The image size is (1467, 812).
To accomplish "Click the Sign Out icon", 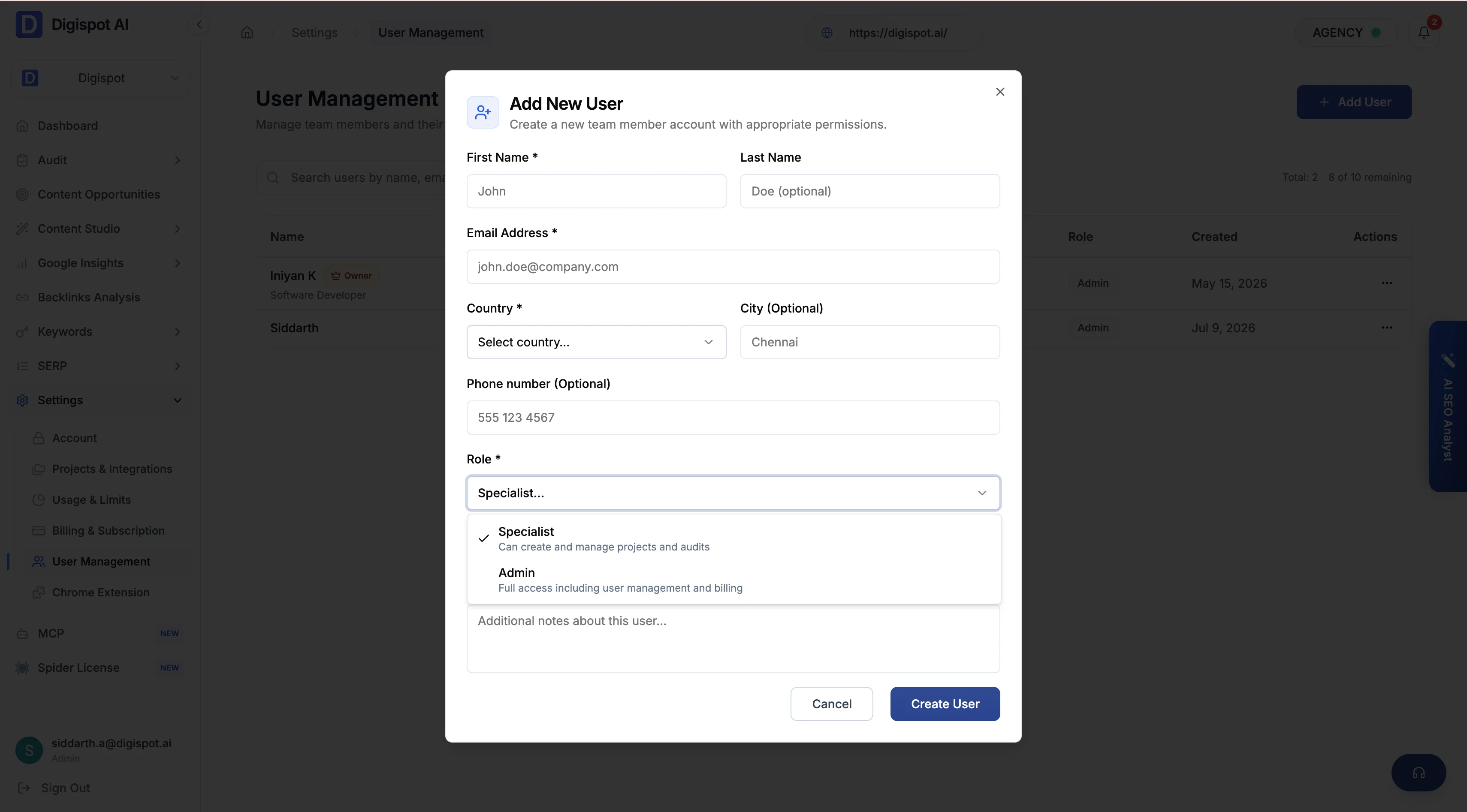I will [x=24, y=788].
